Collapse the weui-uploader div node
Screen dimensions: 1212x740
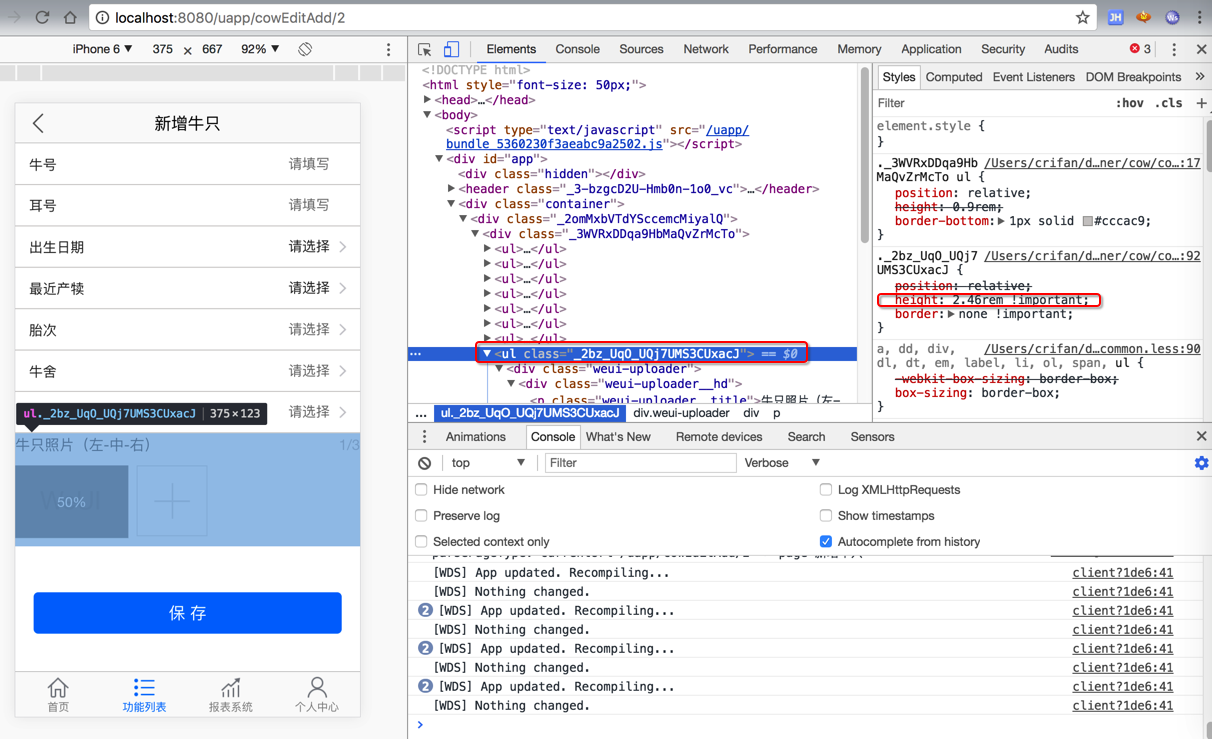(499, 369)
